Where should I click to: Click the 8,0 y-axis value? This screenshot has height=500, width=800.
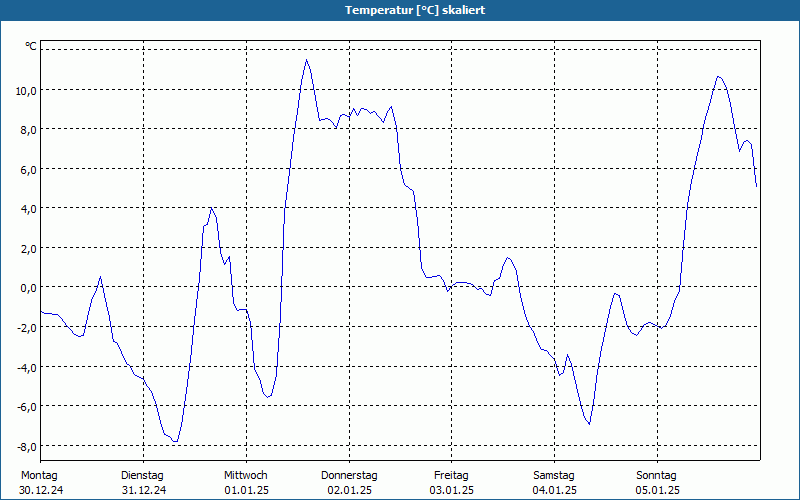(28, 130)
